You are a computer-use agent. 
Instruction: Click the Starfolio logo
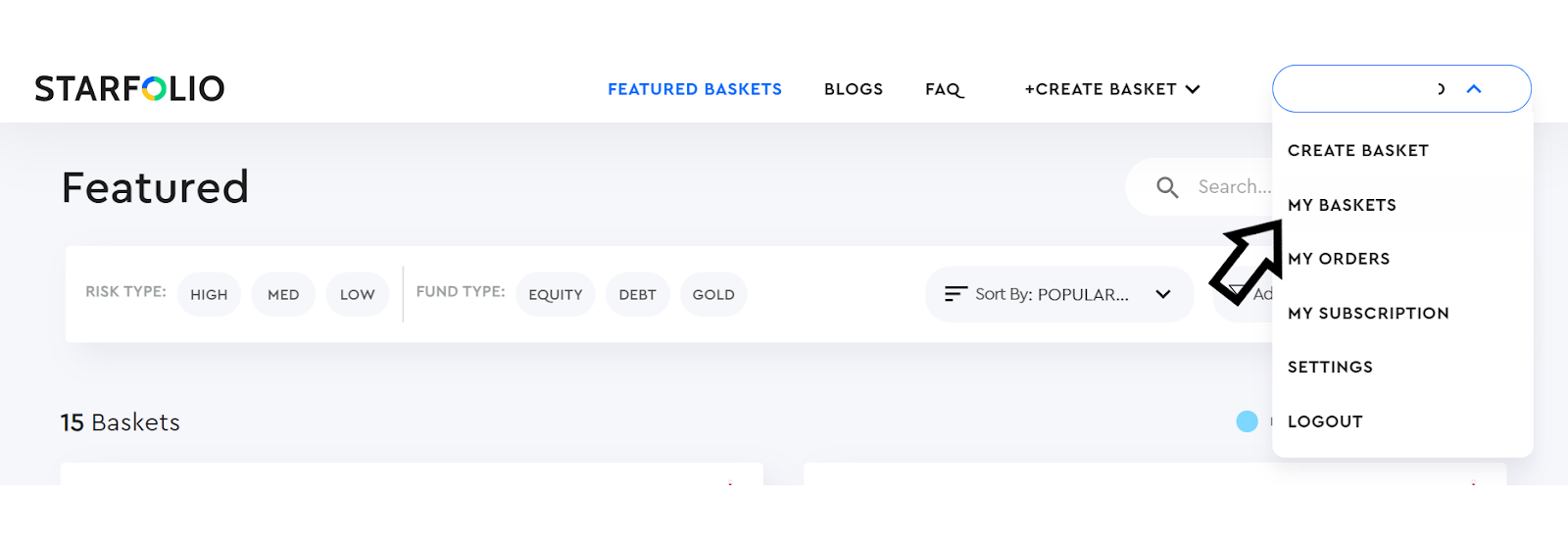coord(129,89)
